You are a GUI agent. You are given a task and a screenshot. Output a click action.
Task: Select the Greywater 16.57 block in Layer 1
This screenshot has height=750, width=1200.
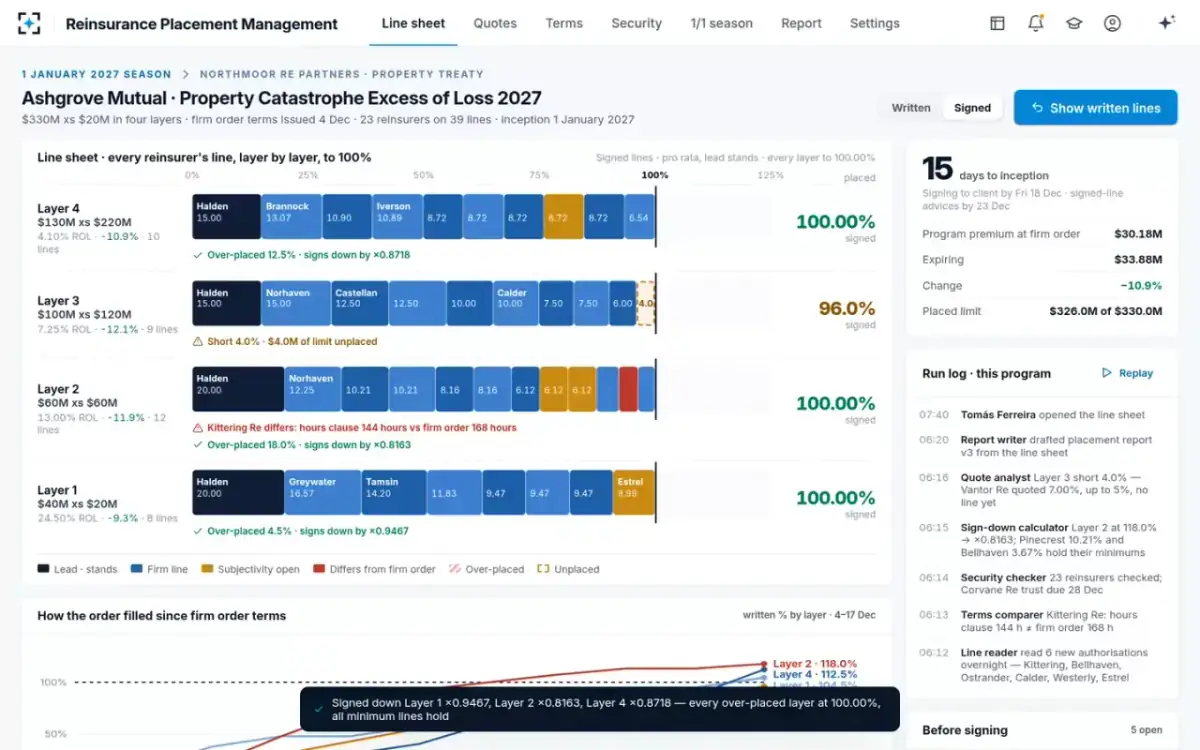pyautogui.click(x=323, y=493)
